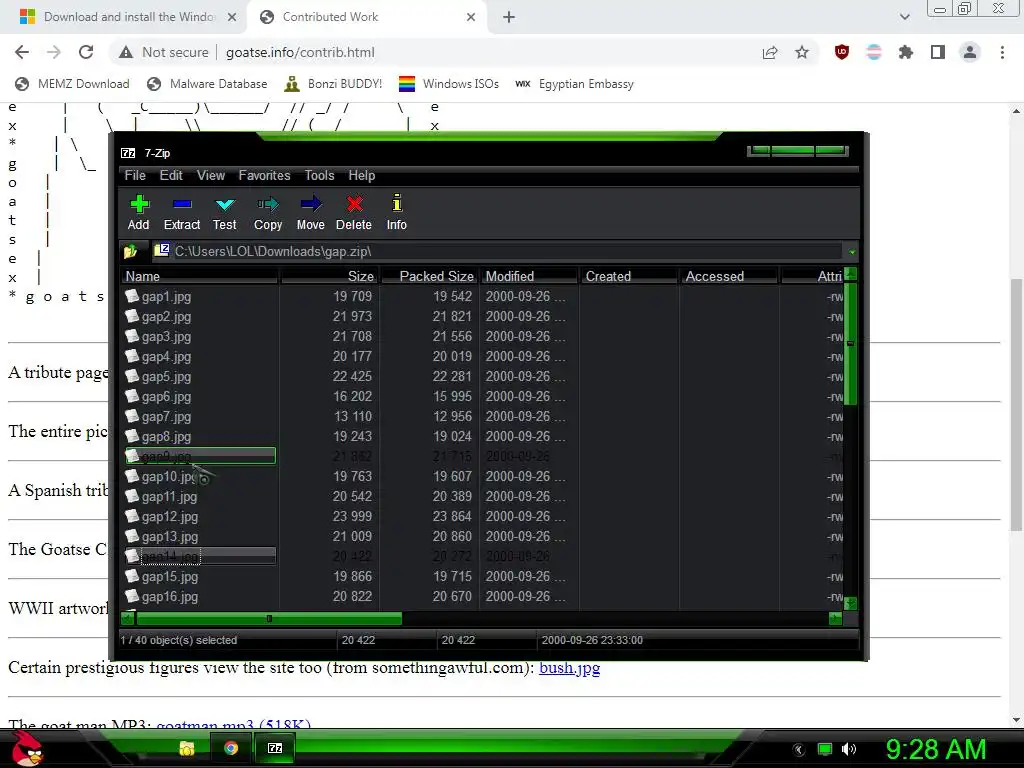Screen dimensions: 1024x768
Task: Click the gap5.jpg file icon
Action: coord(132,376)
